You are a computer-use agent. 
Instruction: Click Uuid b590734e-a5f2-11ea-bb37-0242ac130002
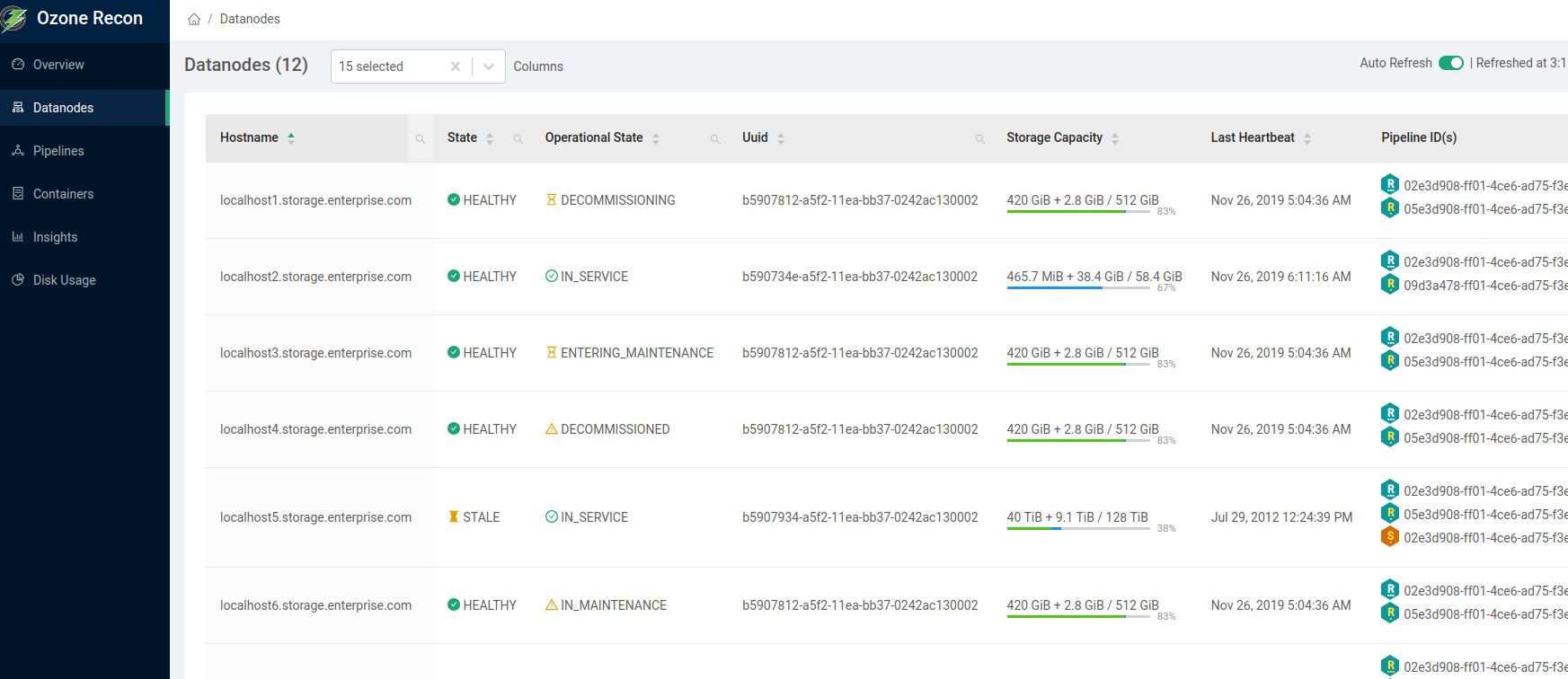[x=860, y=277]
